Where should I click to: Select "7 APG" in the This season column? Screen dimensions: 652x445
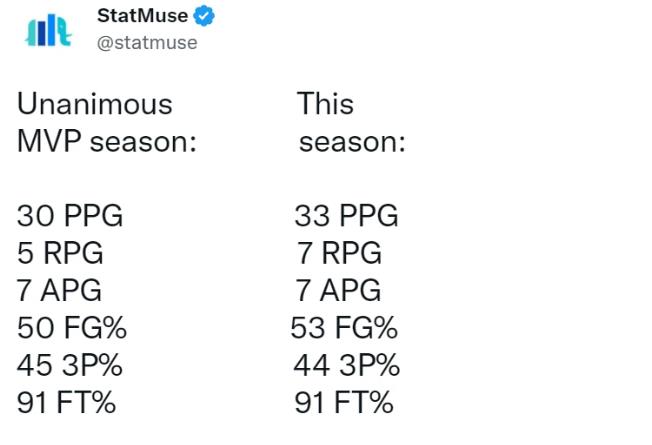point(339,290)
